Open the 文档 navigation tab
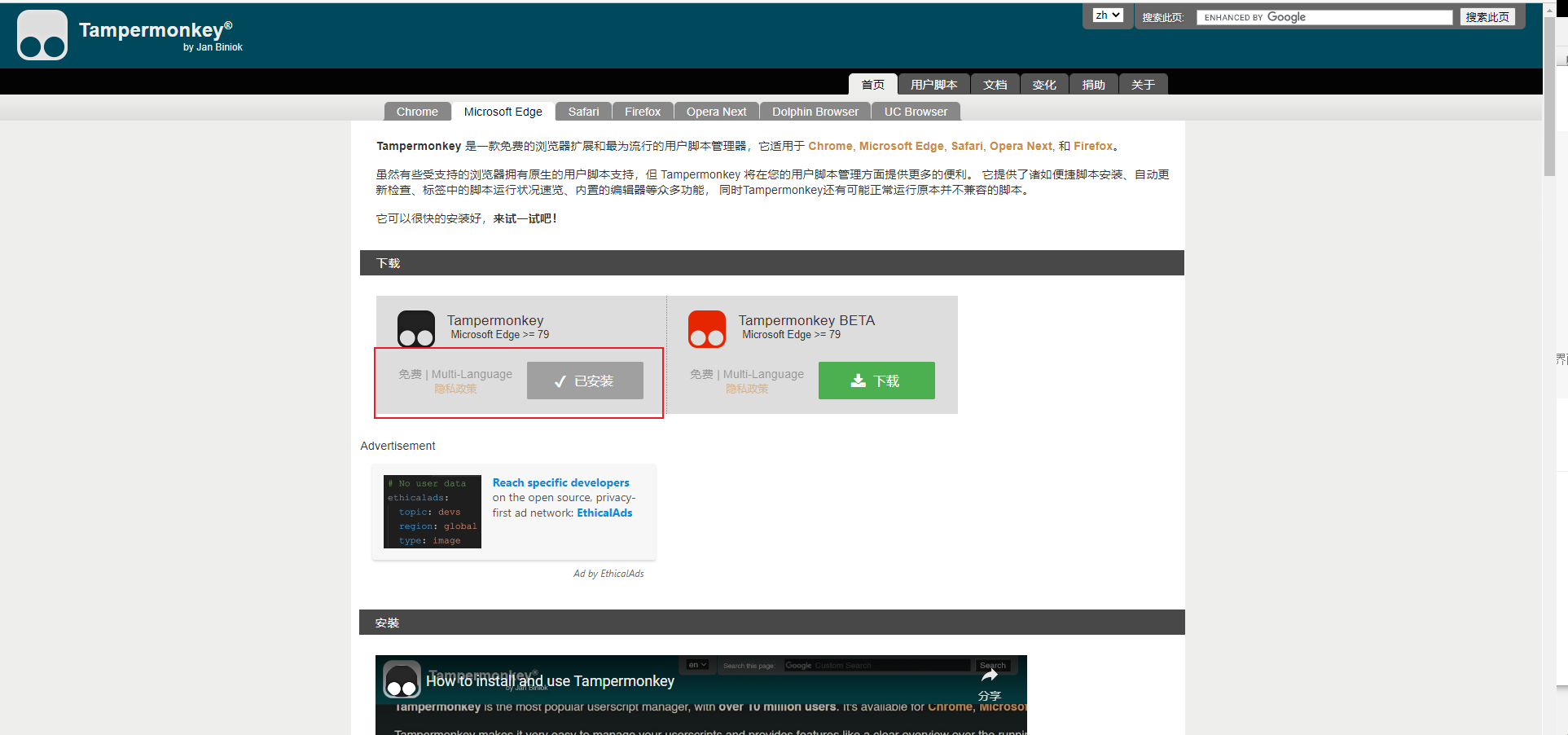1568x735 pixels. point(995,85)
